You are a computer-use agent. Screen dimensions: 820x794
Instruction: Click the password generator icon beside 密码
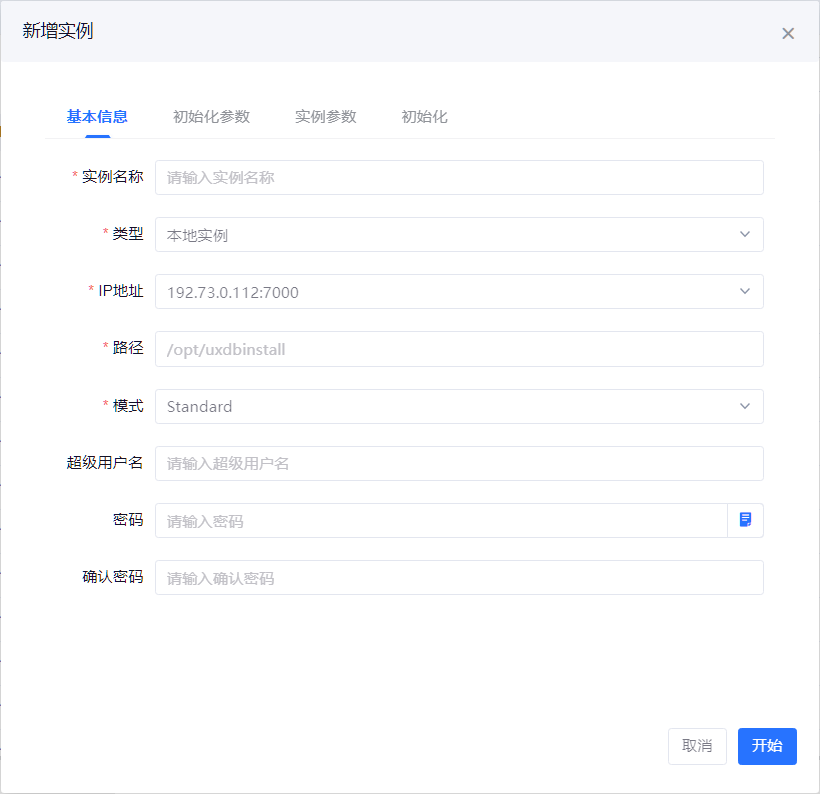[745, 520]
